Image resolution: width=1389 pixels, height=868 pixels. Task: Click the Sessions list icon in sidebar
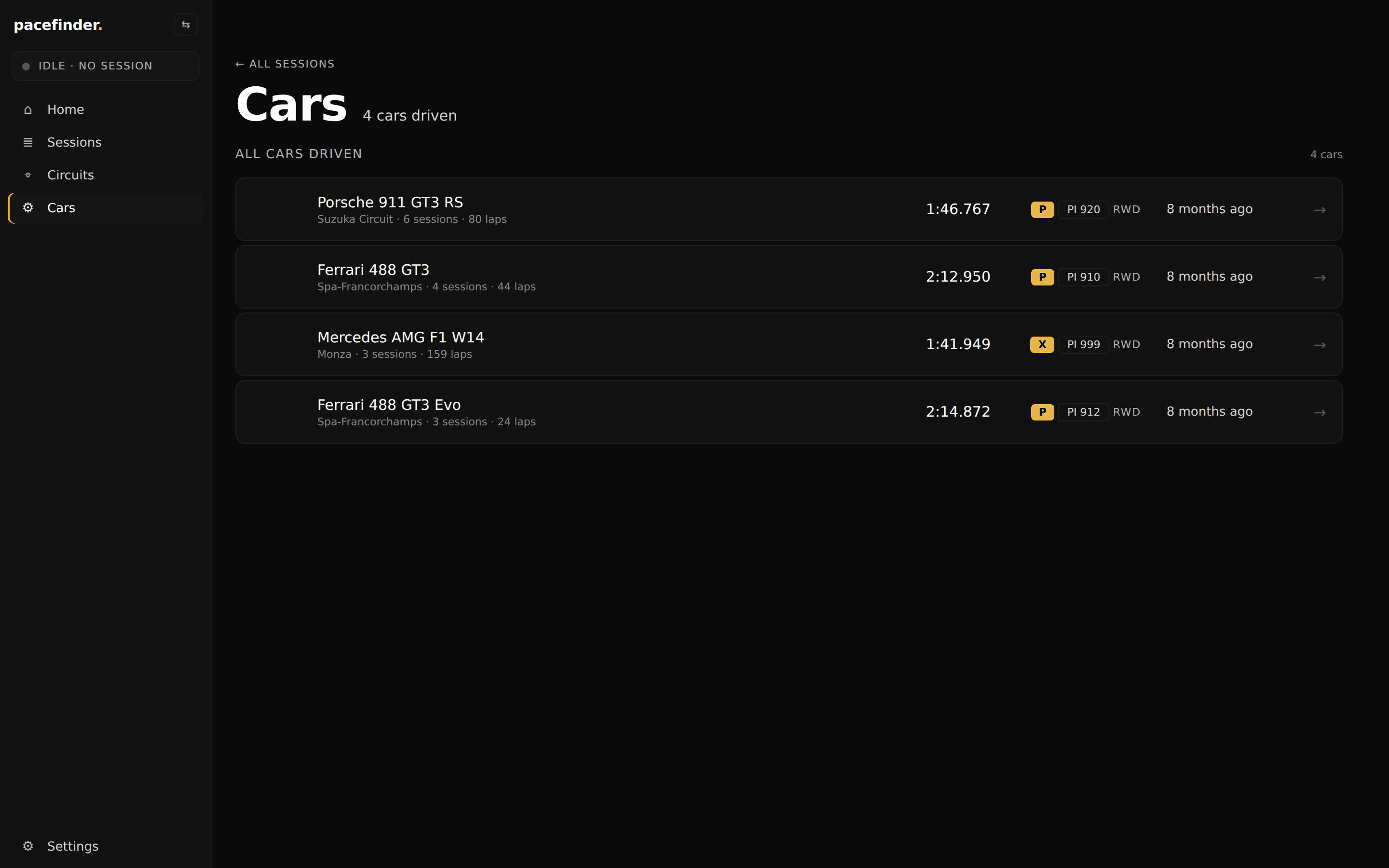point(27,142)
